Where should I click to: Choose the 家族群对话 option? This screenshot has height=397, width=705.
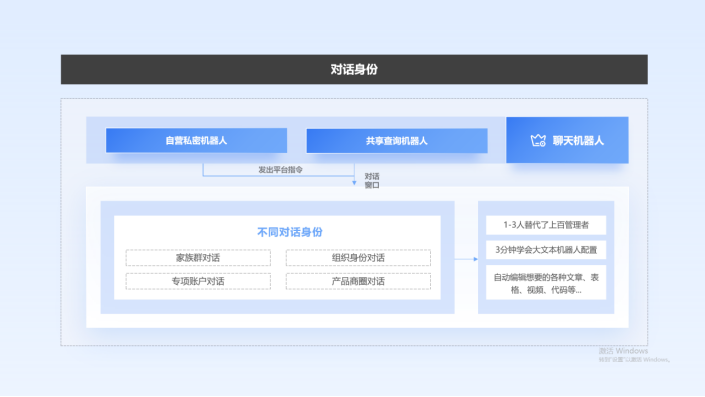[198, 258]
